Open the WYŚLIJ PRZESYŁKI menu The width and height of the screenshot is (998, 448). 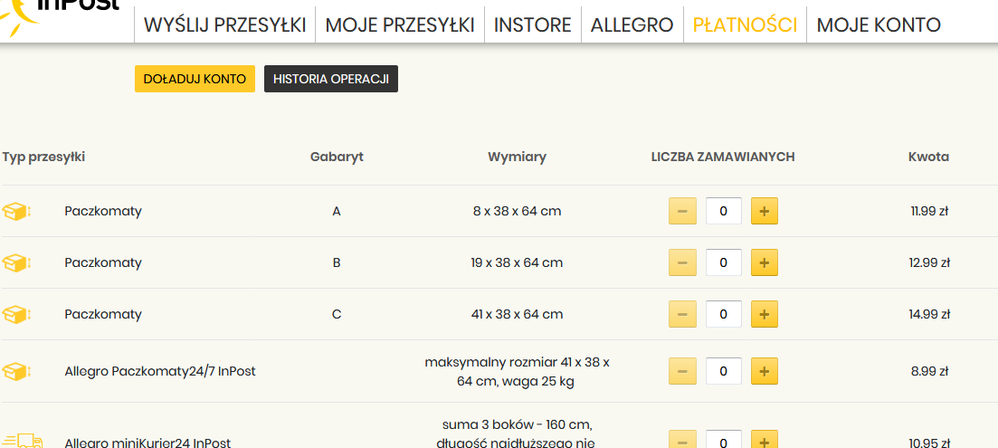pos(225,25)
